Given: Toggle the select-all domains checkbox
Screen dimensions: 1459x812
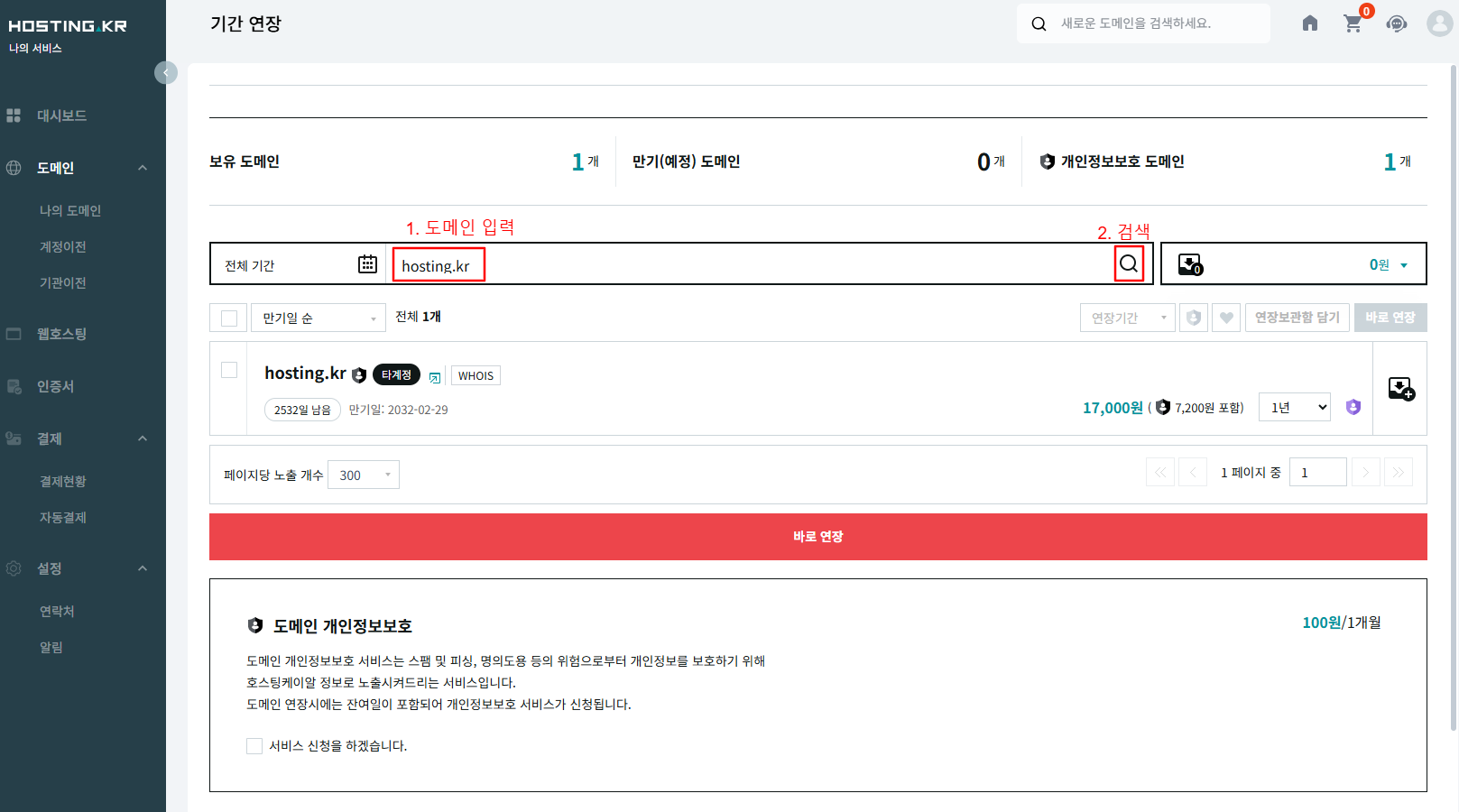Looking at the screenshot, I should (x=229, y=318).
